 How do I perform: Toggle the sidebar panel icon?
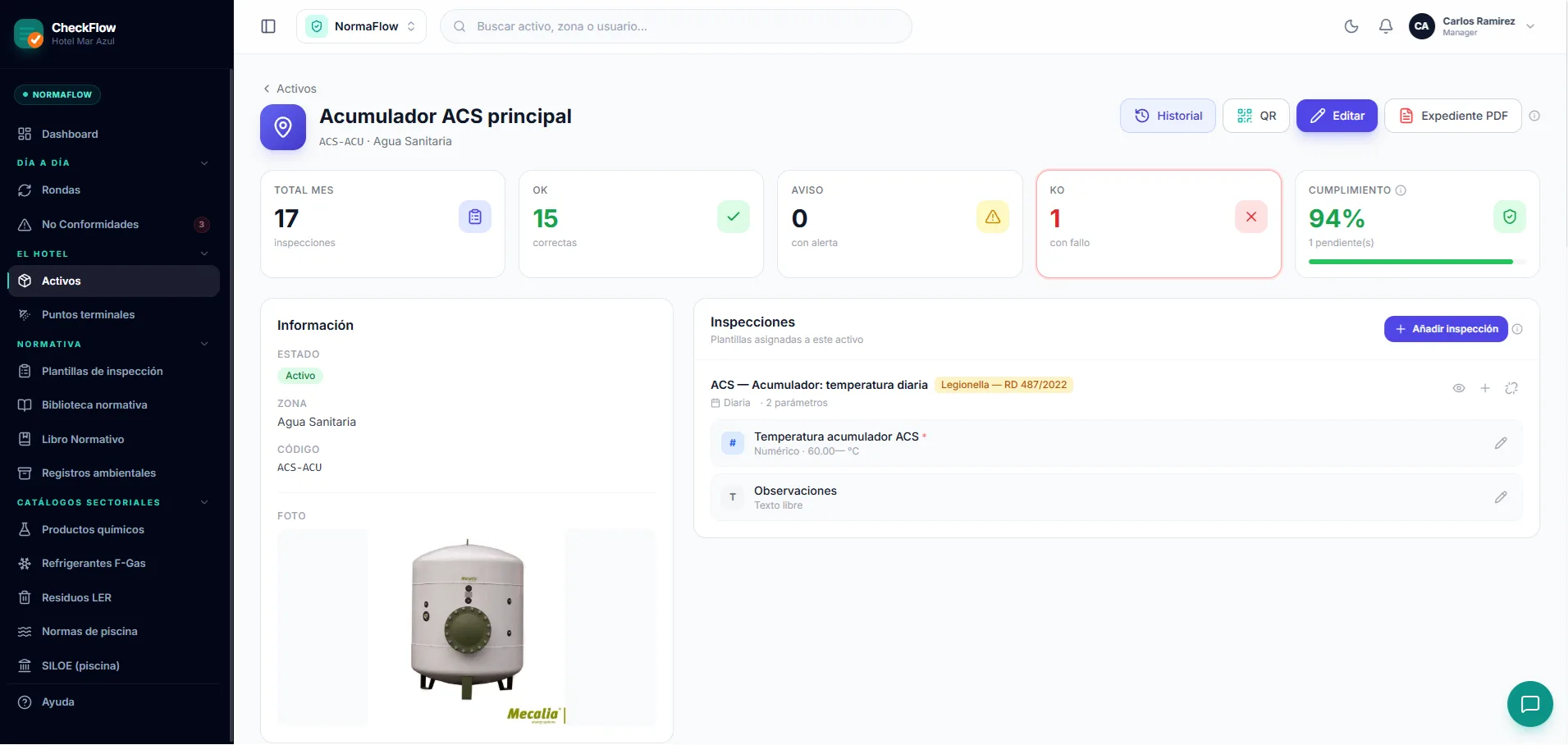(x=268, y=26)
